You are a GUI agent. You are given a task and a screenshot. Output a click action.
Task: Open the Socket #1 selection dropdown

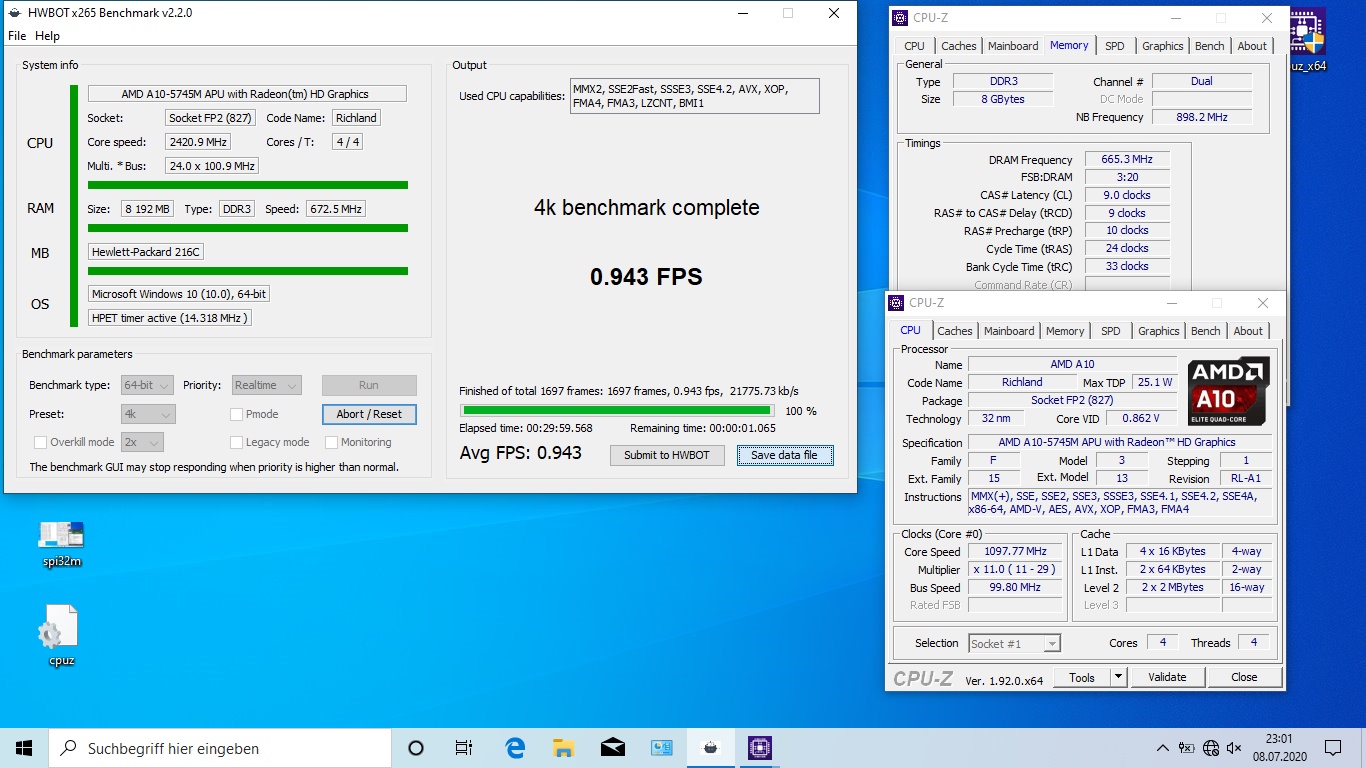tap(1014, 643)
